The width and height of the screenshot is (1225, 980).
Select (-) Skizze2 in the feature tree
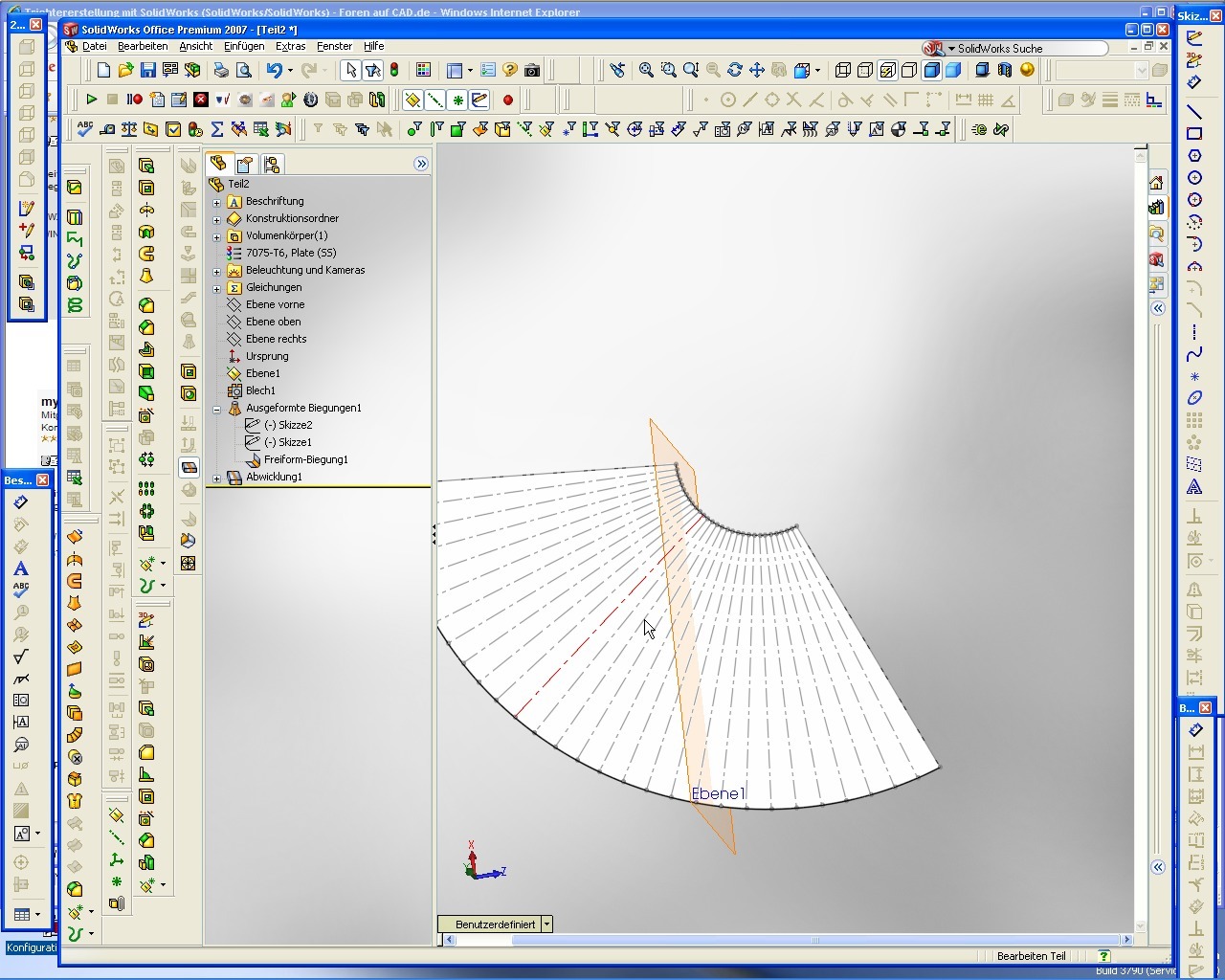288,425
